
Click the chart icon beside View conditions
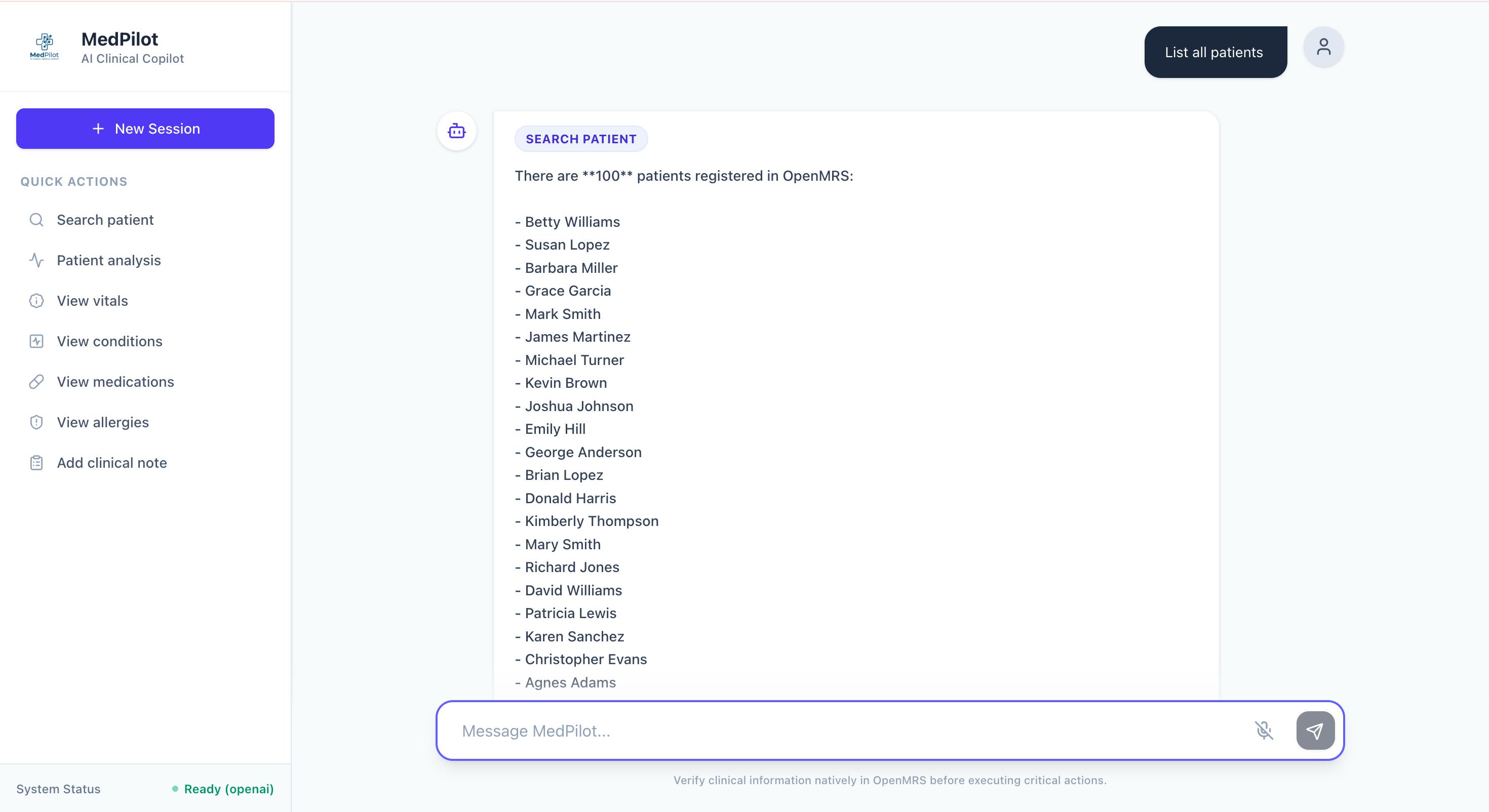click(36, 341)
